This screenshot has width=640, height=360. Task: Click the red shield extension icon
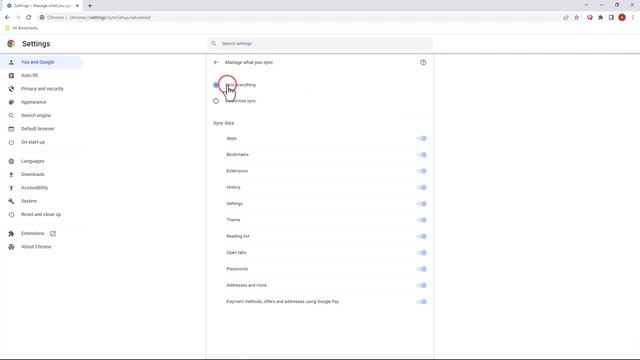tap(590, 18)
